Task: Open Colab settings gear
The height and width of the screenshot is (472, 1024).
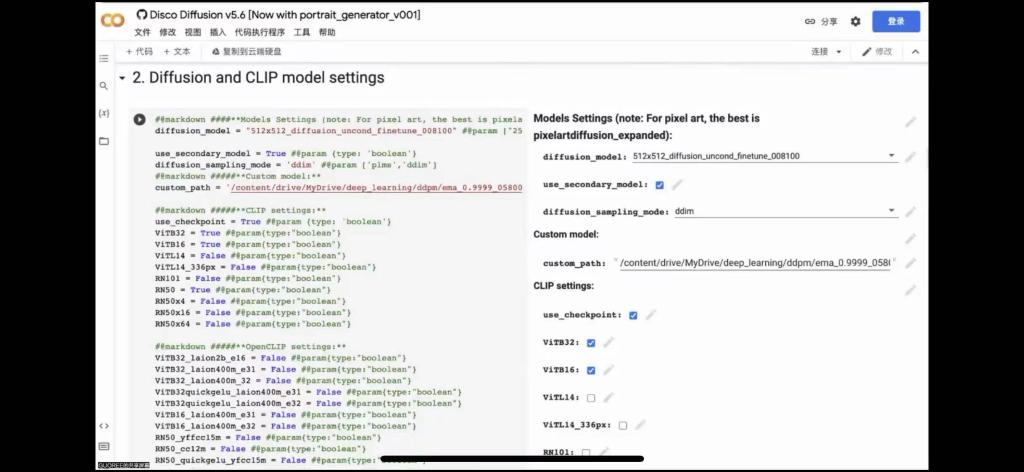Action: 855,21
